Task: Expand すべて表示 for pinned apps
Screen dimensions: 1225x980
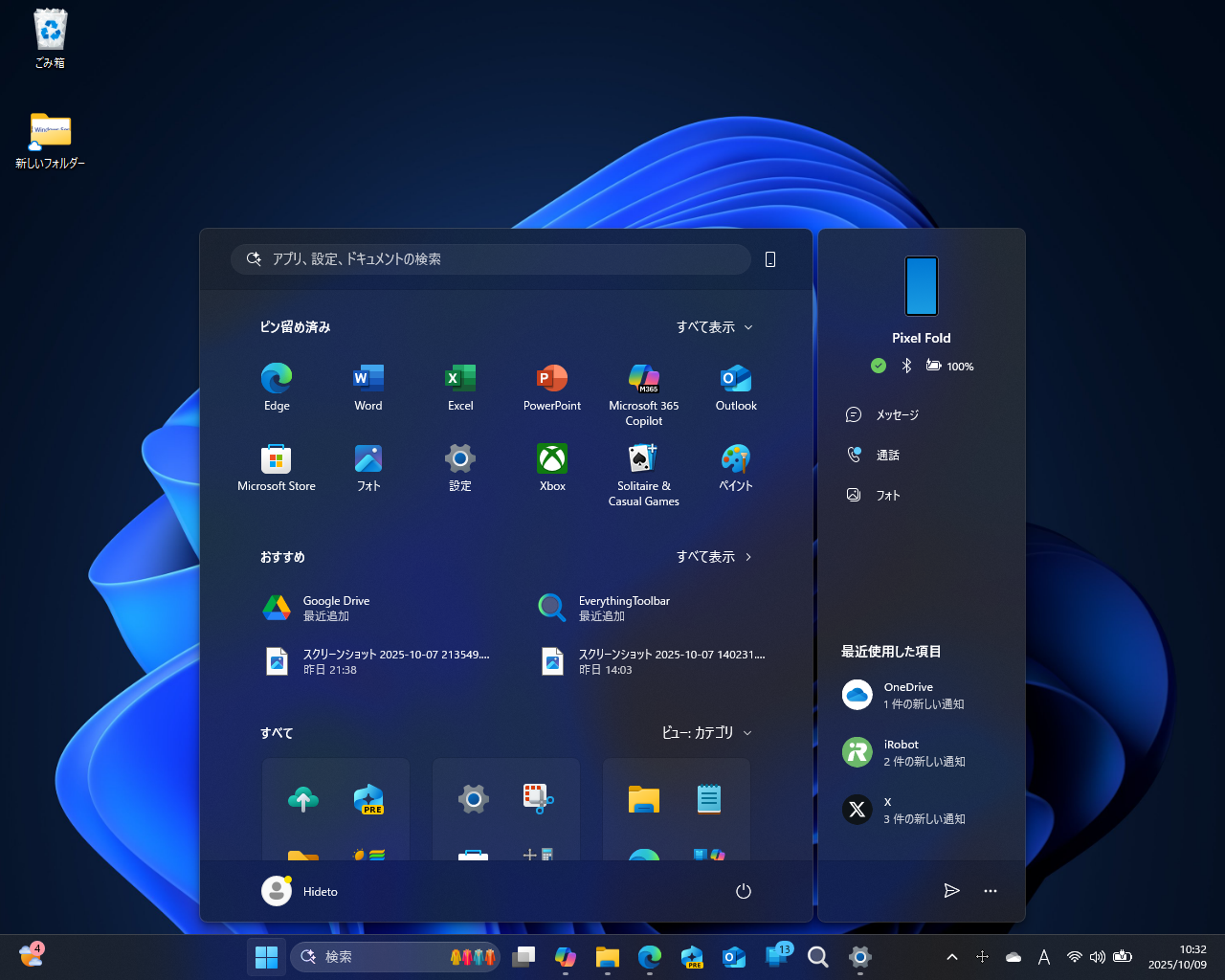Action: tap(714, 326)
